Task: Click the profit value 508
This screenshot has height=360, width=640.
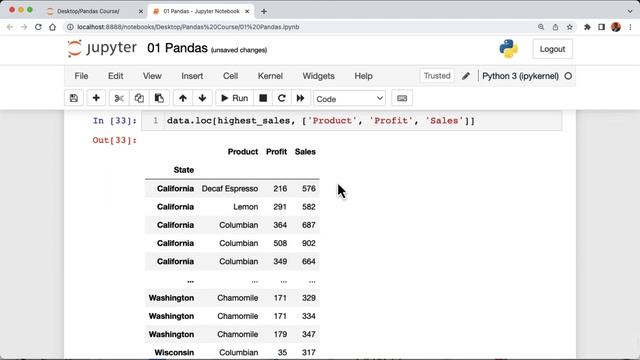Action: [280, 243]
